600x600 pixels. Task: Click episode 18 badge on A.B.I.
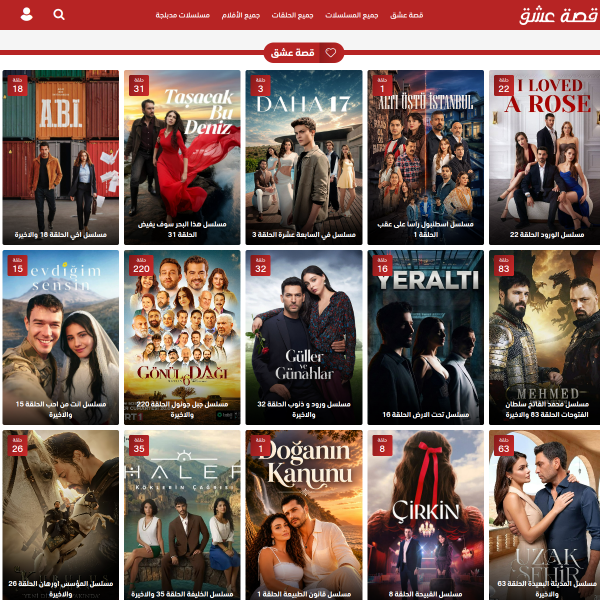click(18, 85)
